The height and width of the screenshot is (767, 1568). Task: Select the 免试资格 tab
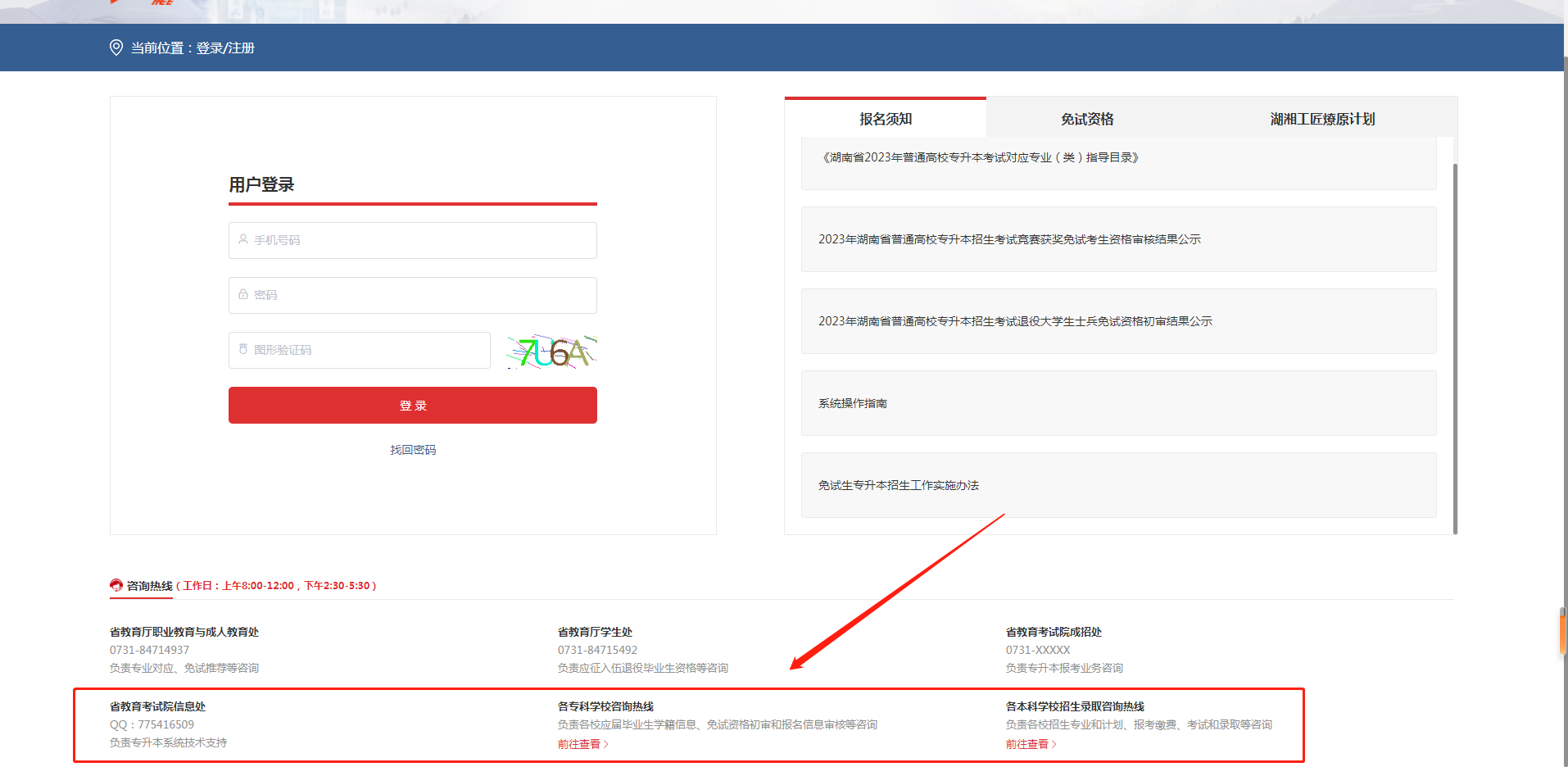pyautogui.click(x=1087, y=119)
